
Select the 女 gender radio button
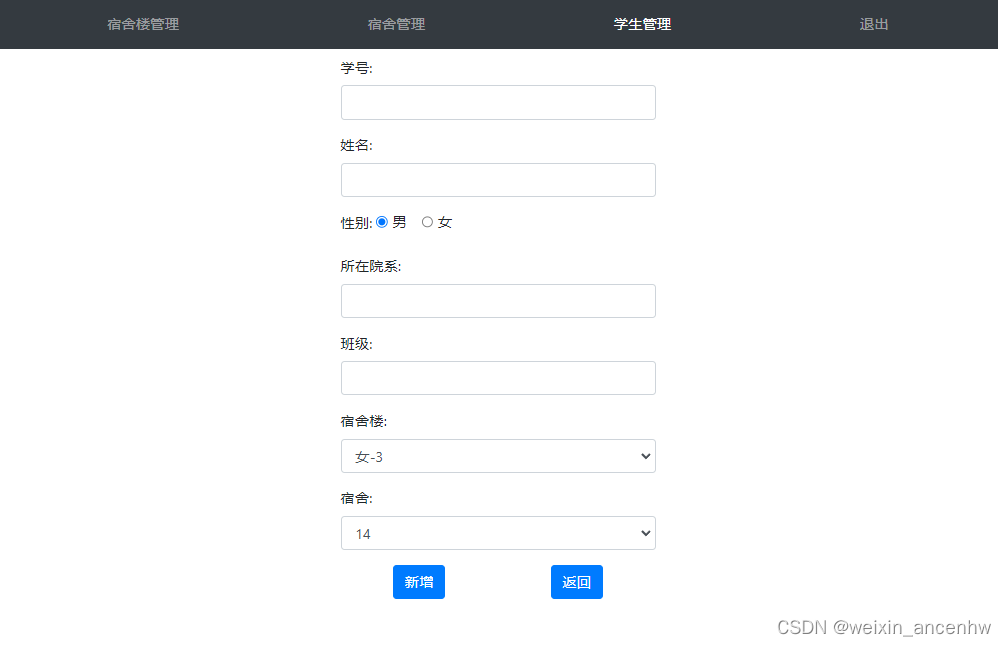click(x=427, y=222)
